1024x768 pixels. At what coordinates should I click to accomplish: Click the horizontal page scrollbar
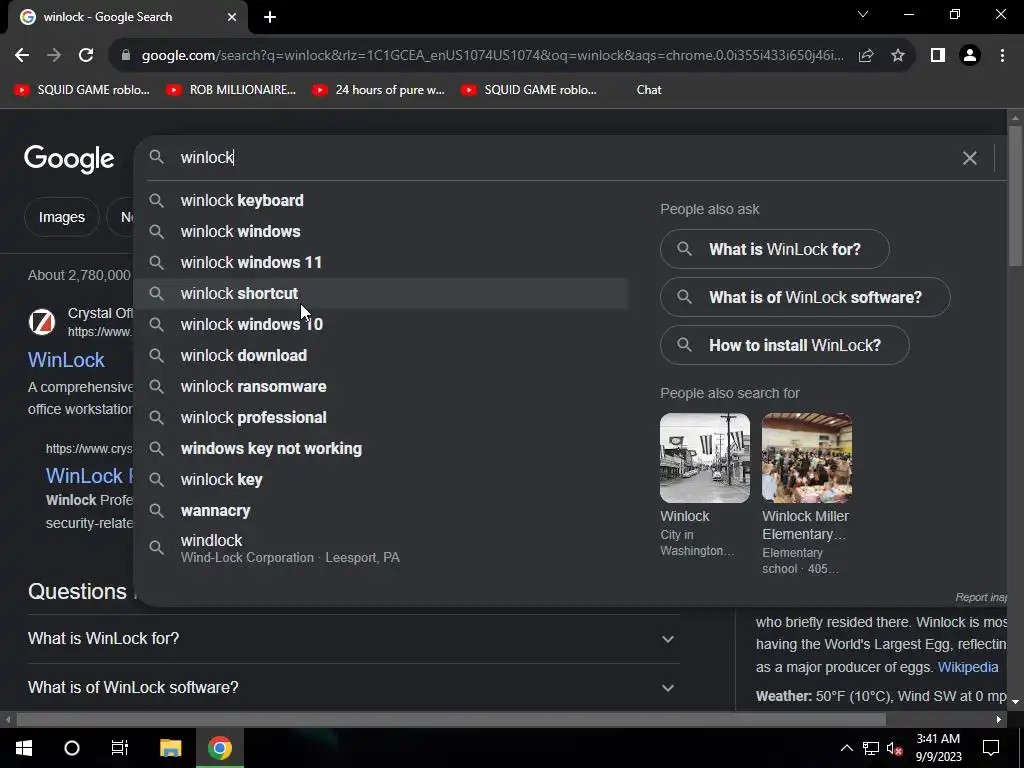coord(451,720)
